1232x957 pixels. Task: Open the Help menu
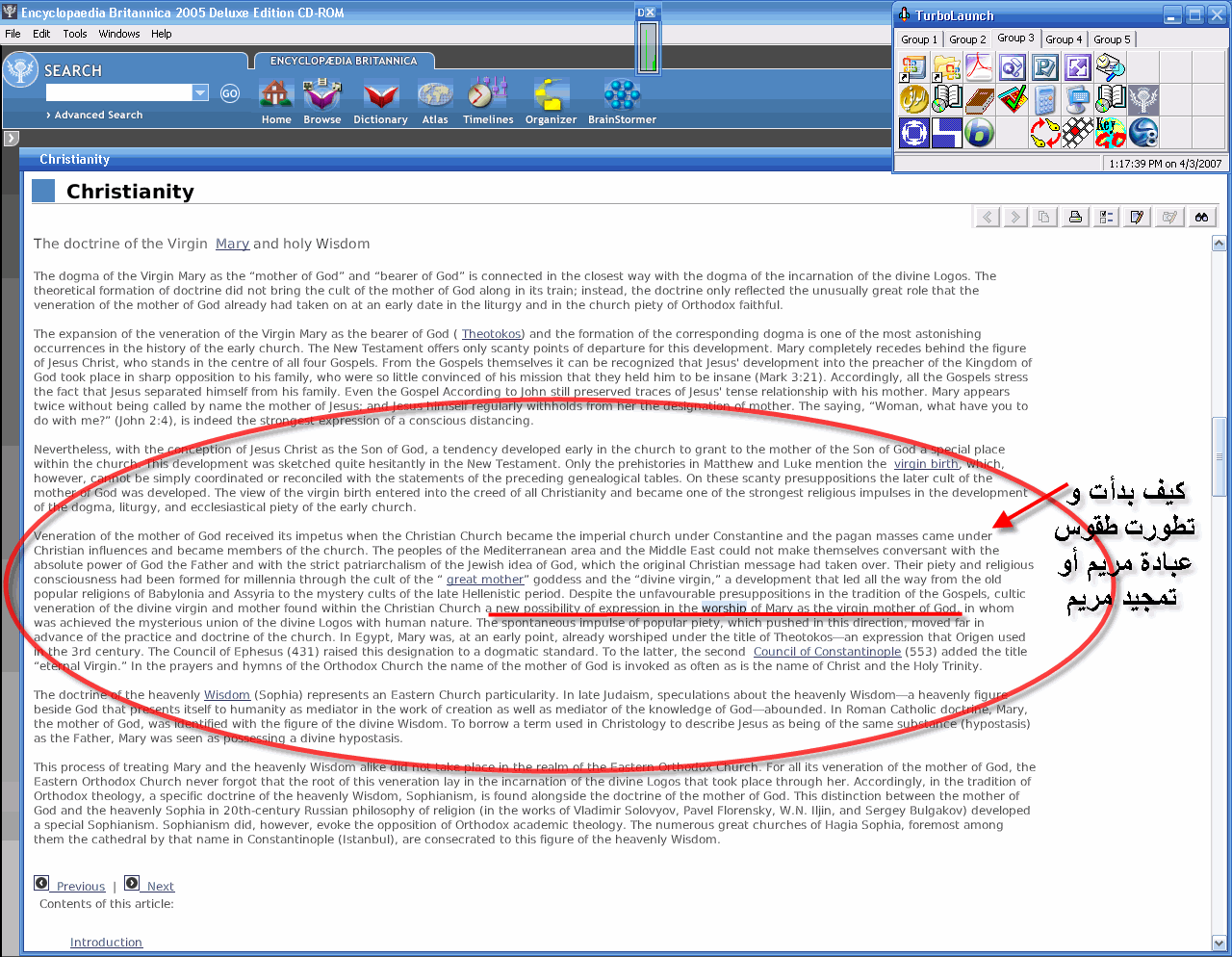(162, 34)
